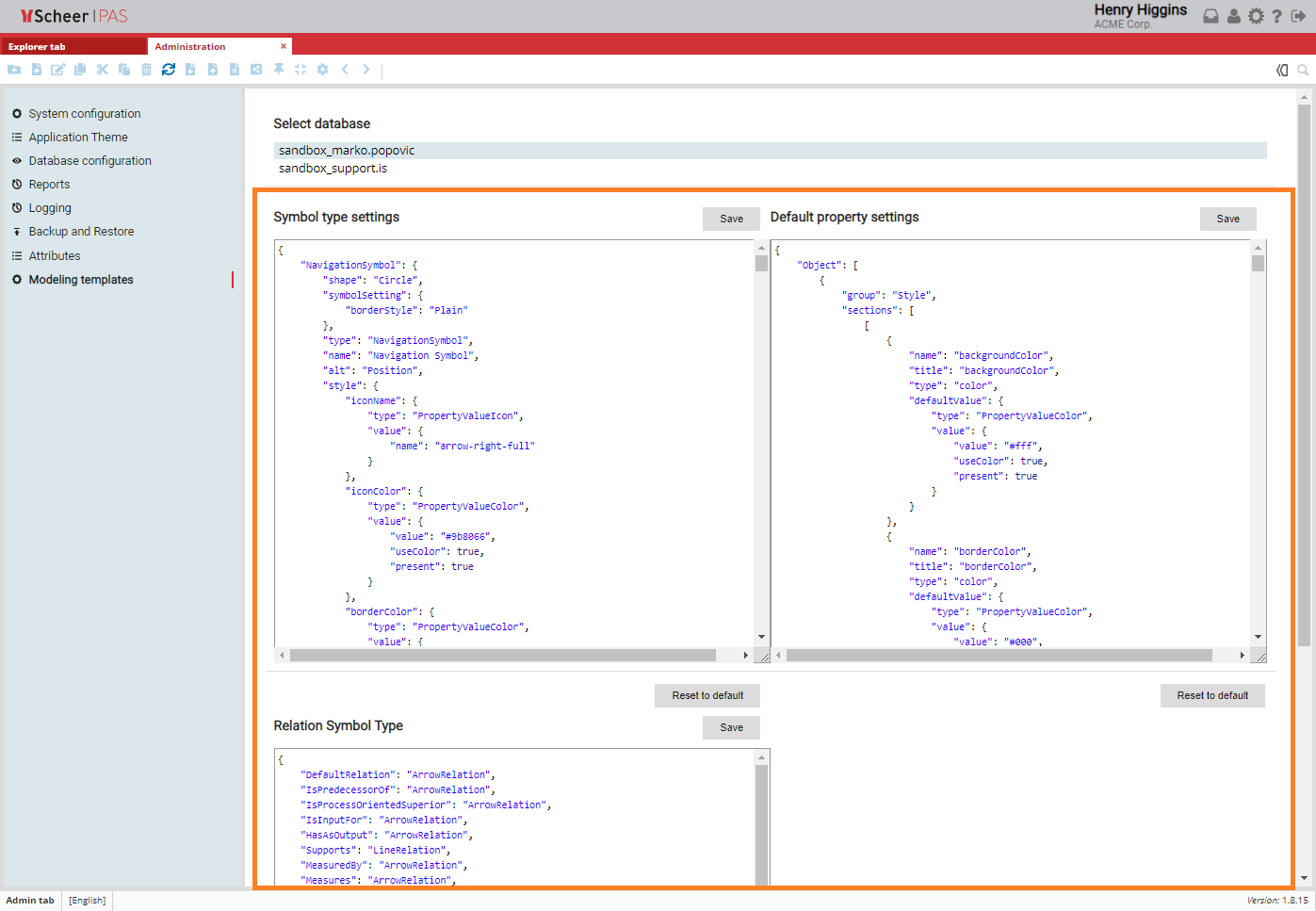Screen dimensions: 1316x911
Task: Open settings via the header gear icon
Action: pos(1256,16)
